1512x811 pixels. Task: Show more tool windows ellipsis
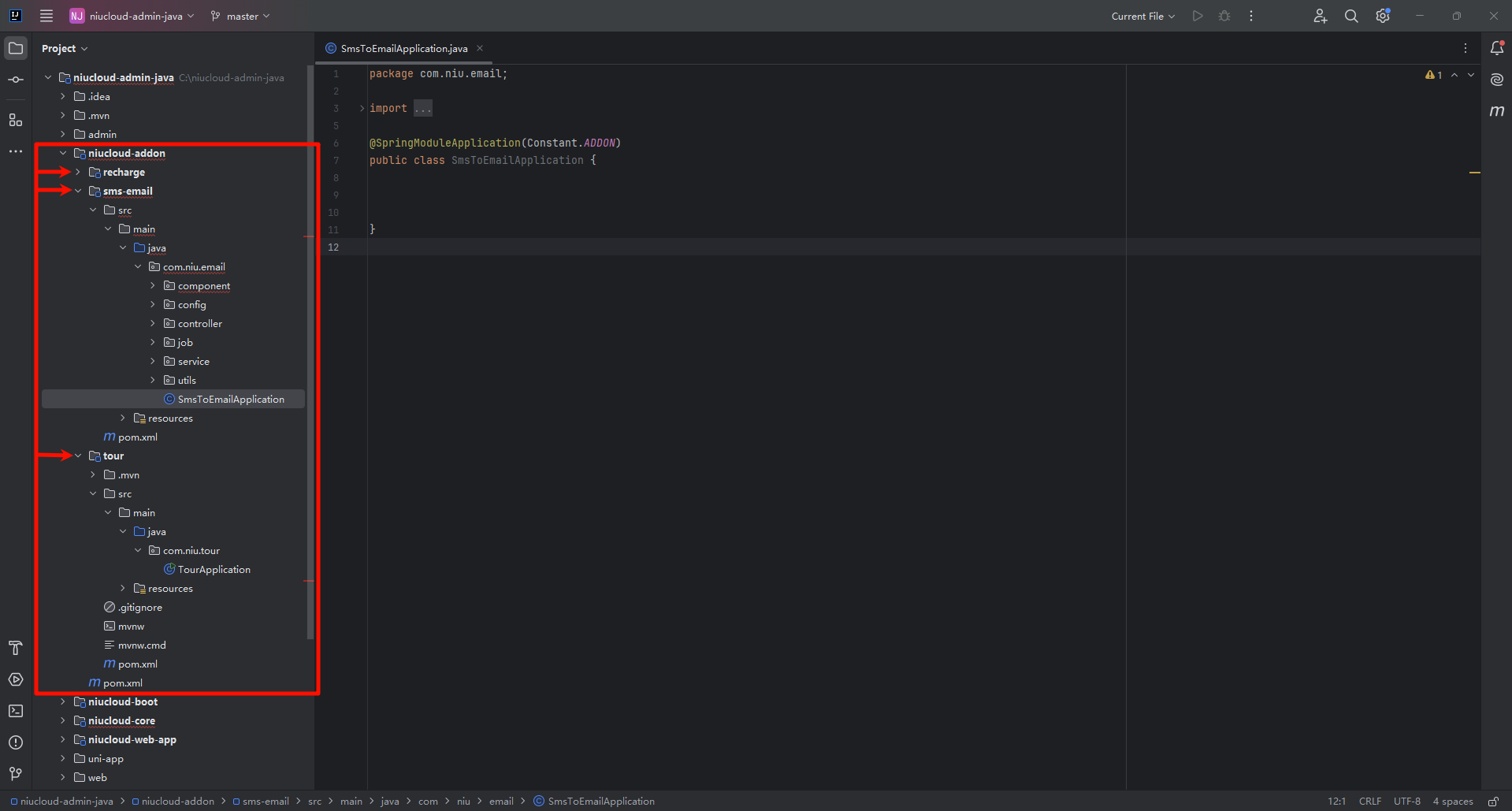16,151
